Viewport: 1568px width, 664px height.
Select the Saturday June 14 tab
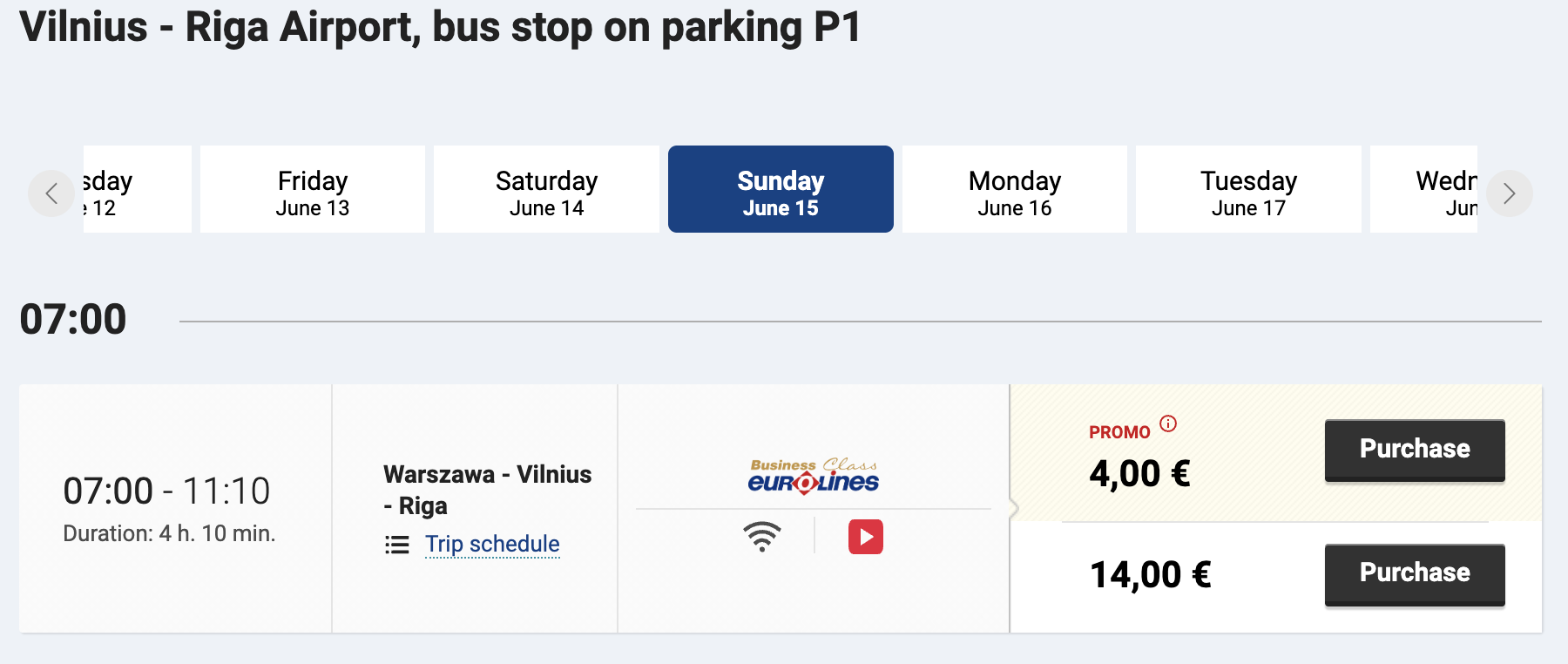click(546, 189)
